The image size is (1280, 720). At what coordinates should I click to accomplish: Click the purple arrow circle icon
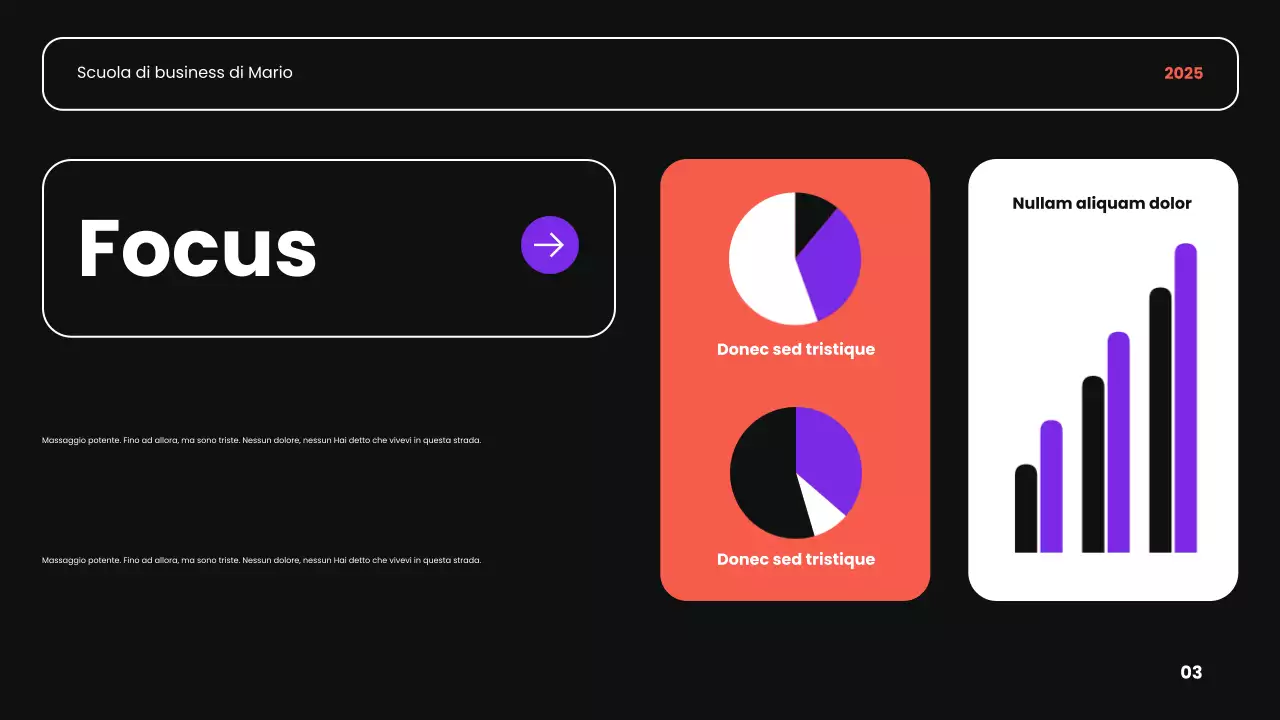tap(550, 245)
